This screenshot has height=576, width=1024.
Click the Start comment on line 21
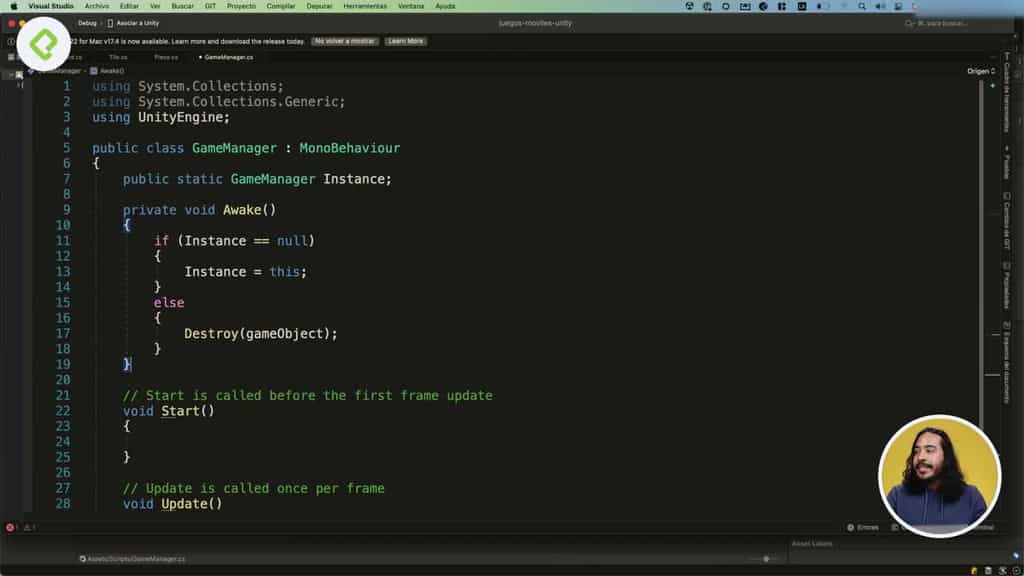pyautogui.click(x=308, y=396)
